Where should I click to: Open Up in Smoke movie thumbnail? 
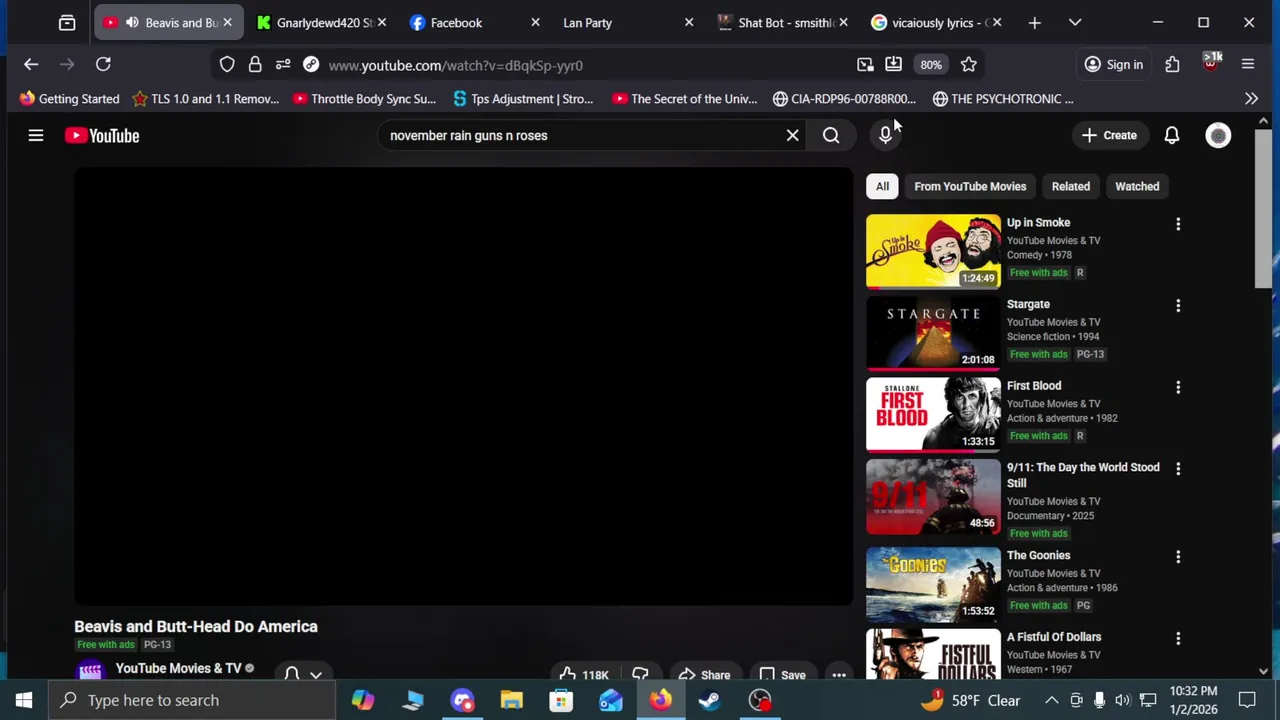[x=933, y=251]
